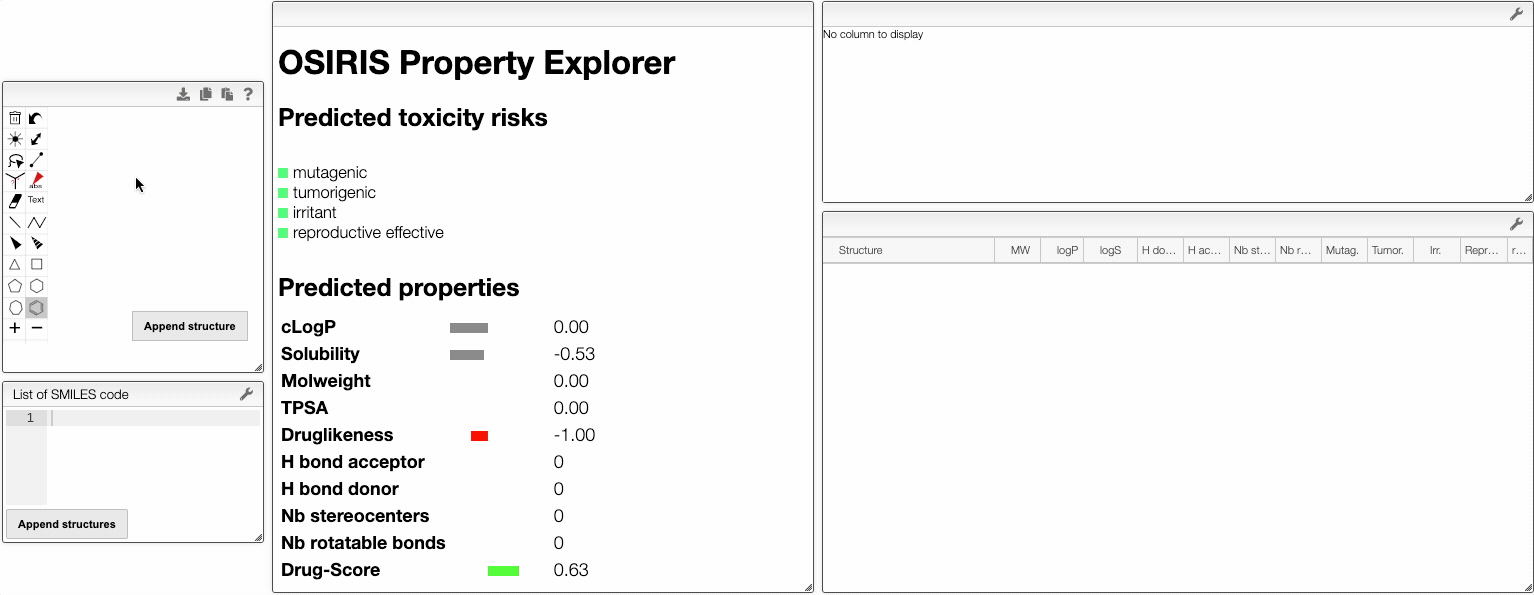
Task: Select the red 'abs' stereo flag tool
Action: coord(36,181)
